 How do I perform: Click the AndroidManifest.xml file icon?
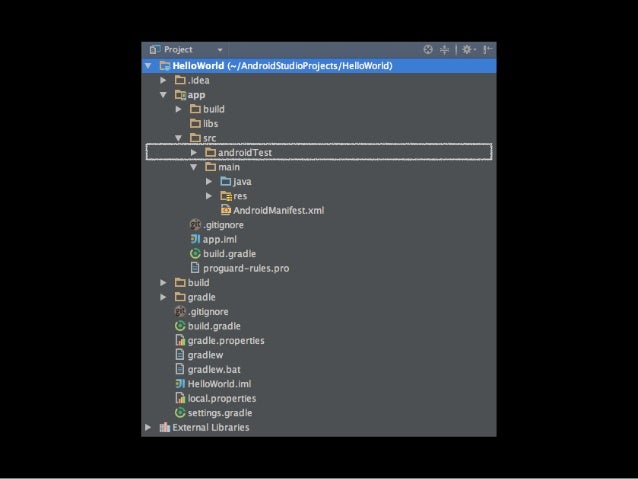click(x=226, y=210)
